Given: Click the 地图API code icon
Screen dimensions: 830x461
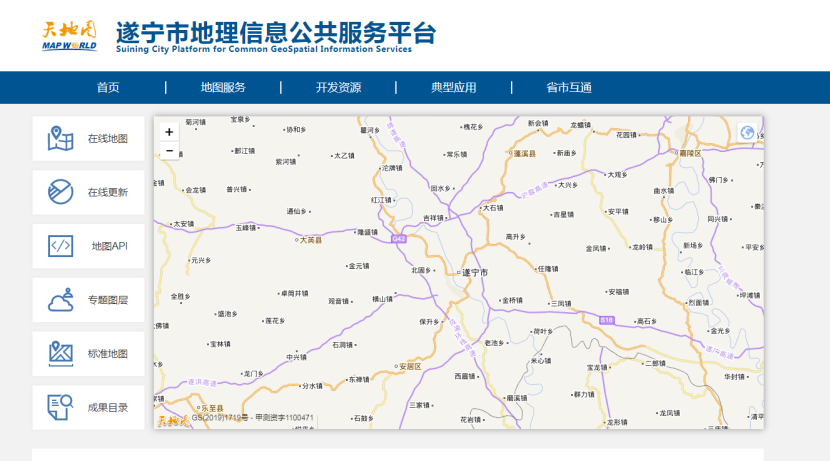Looking at the screenshot, I should click(61, 246).
